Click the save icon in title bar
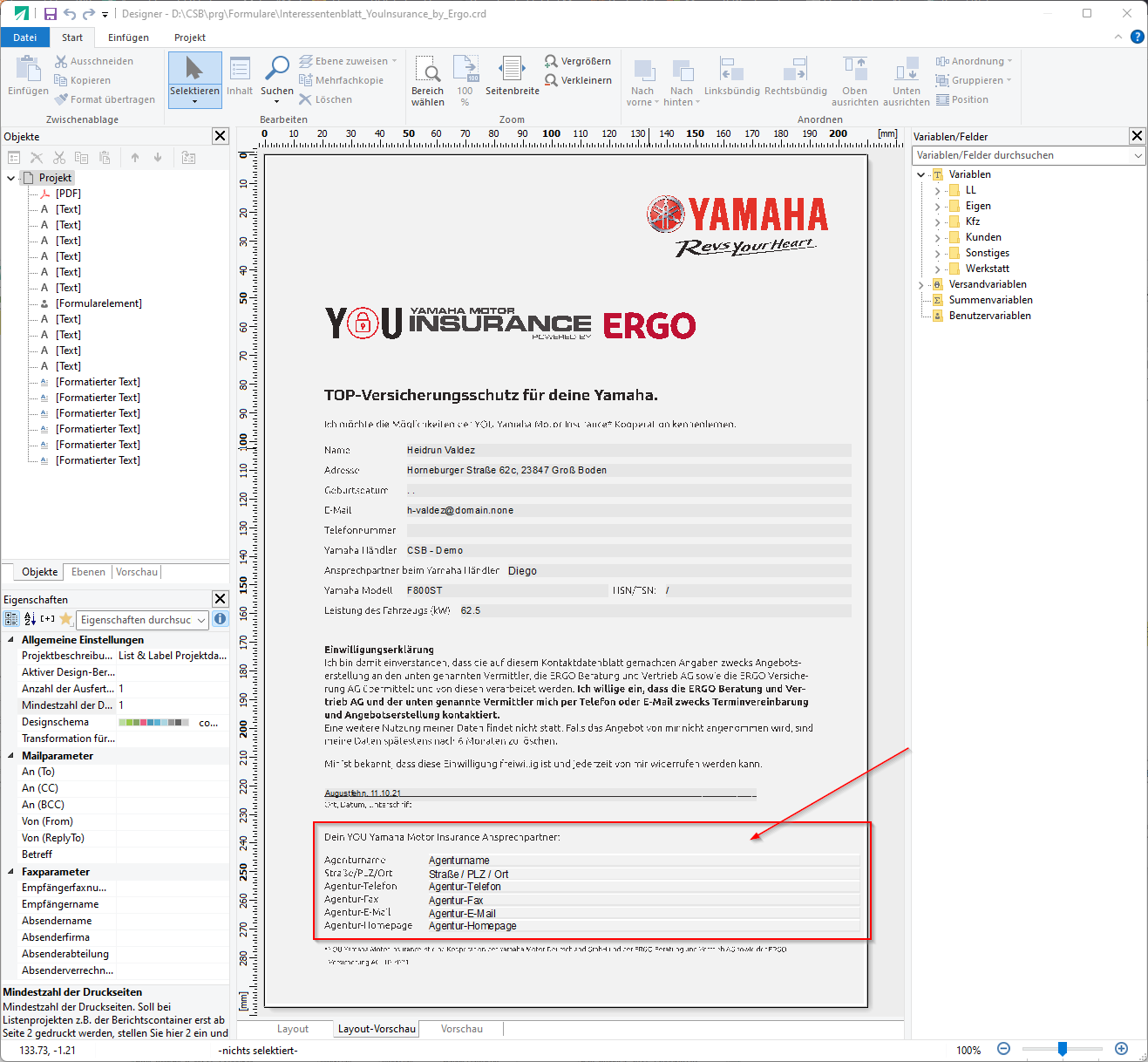1148x1062 pixels. [x=51, y=14]
